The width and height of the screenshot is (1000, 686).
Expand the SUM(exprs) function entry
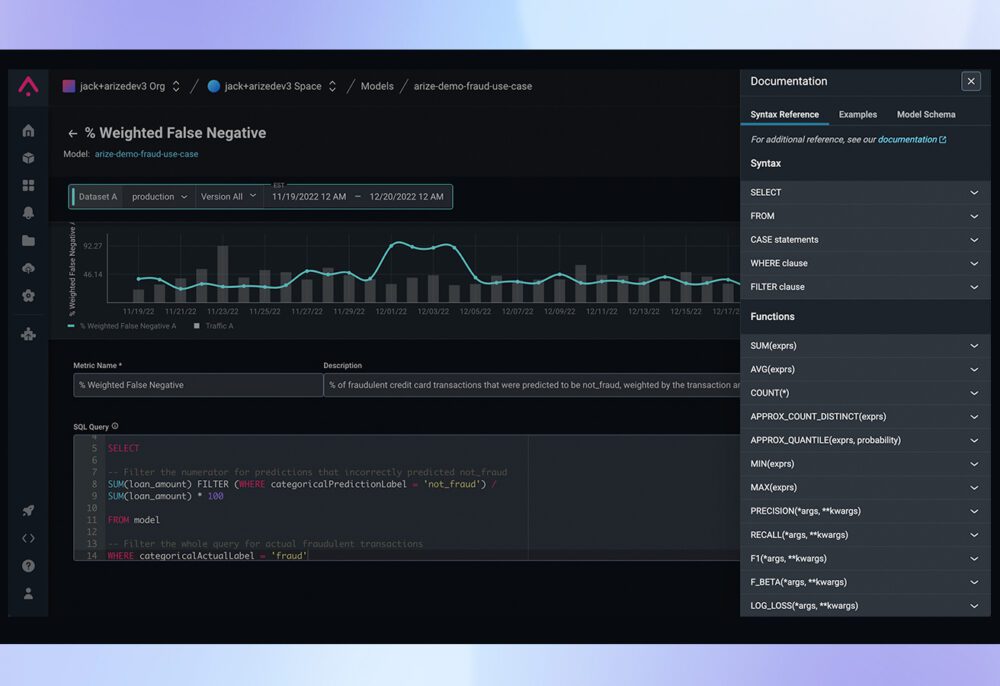click(865, 345)
